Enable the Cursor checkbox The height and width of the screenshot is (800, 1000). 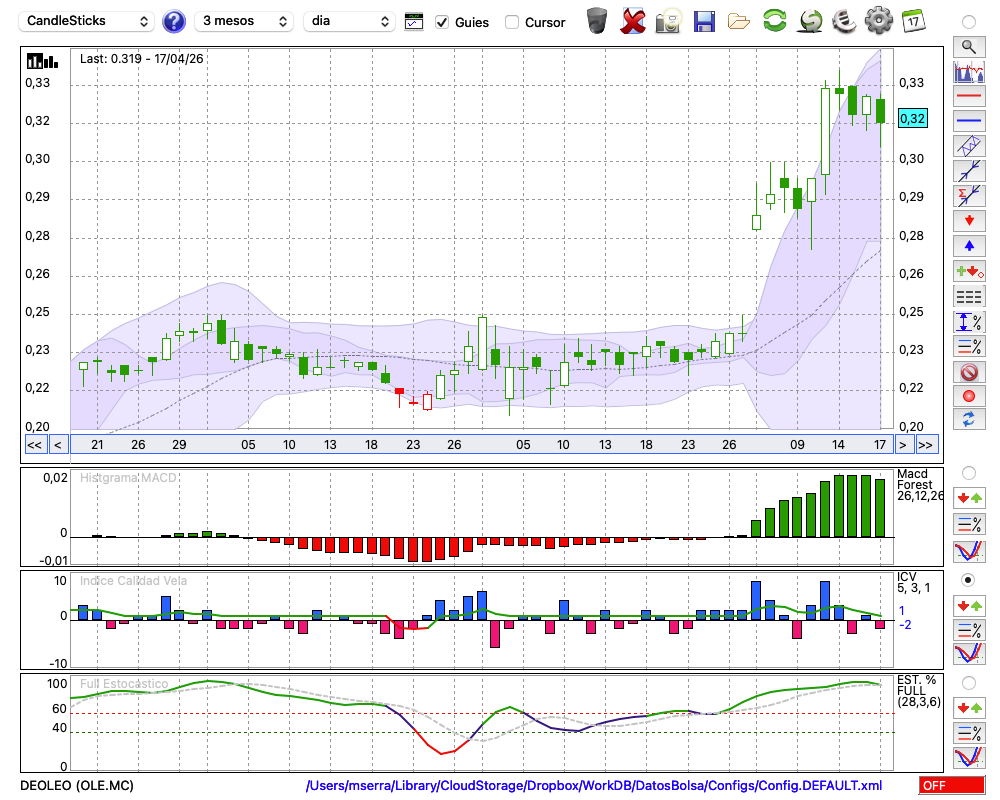pos(511,22)
